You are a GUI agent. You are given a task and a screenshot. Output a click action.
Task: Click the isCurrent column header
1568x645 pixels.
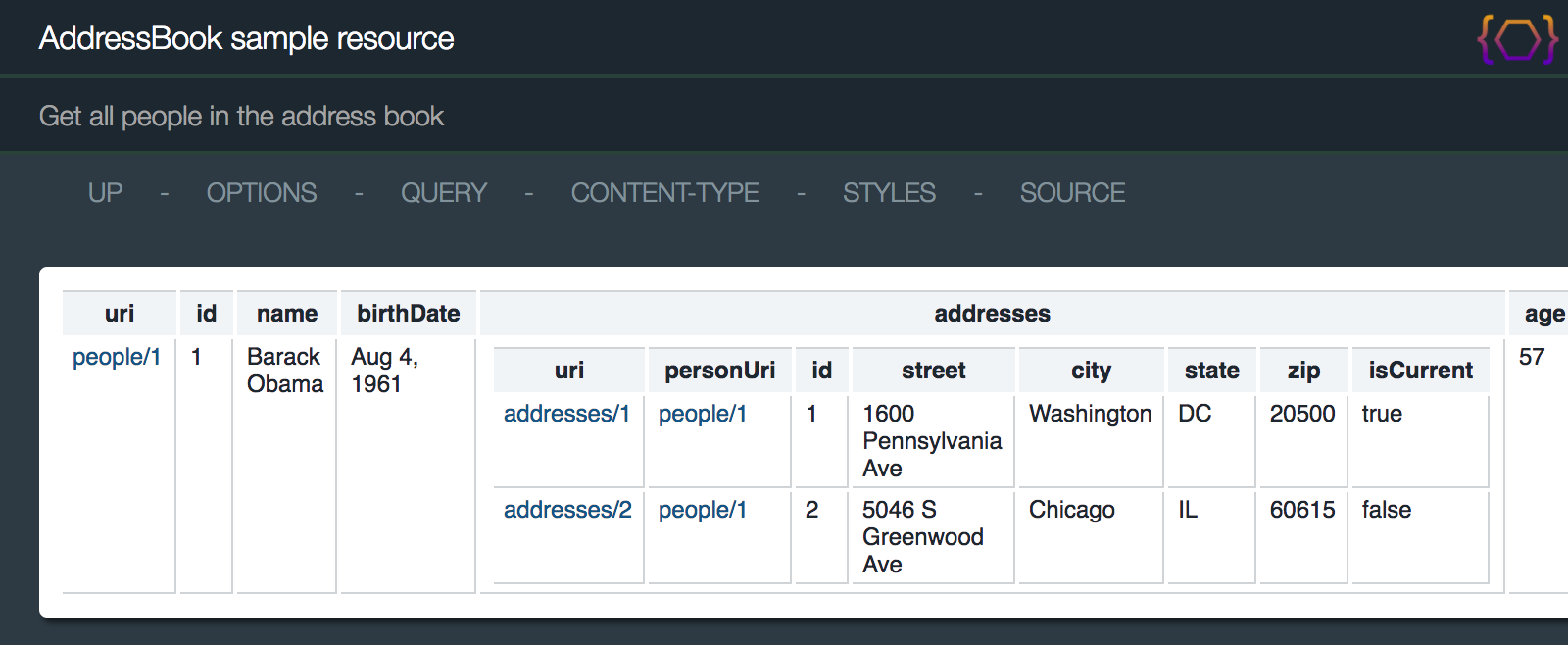tap(1421, 371)
